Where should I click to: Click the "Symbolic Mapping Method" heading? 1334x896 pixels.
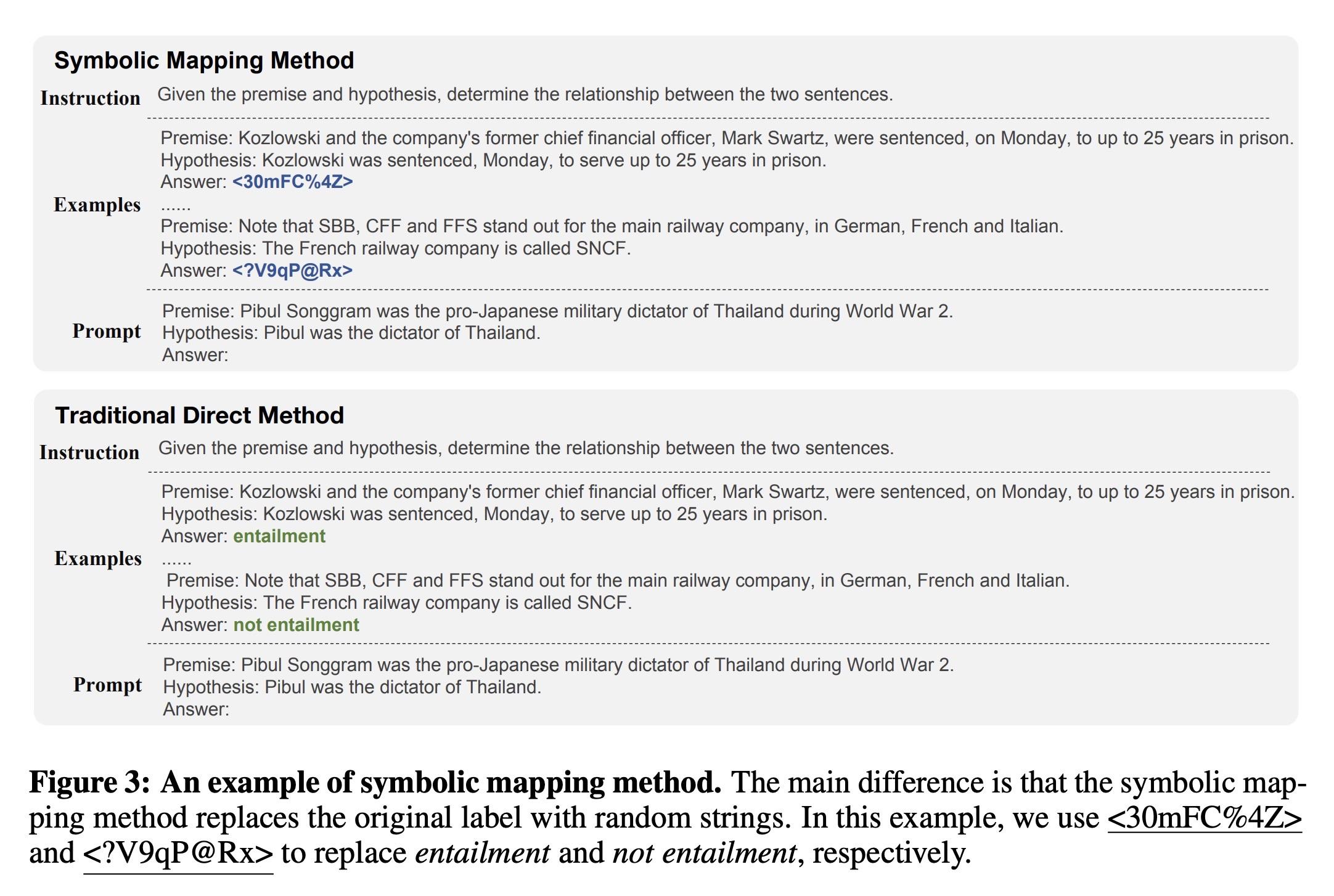[x=204, y=60]
